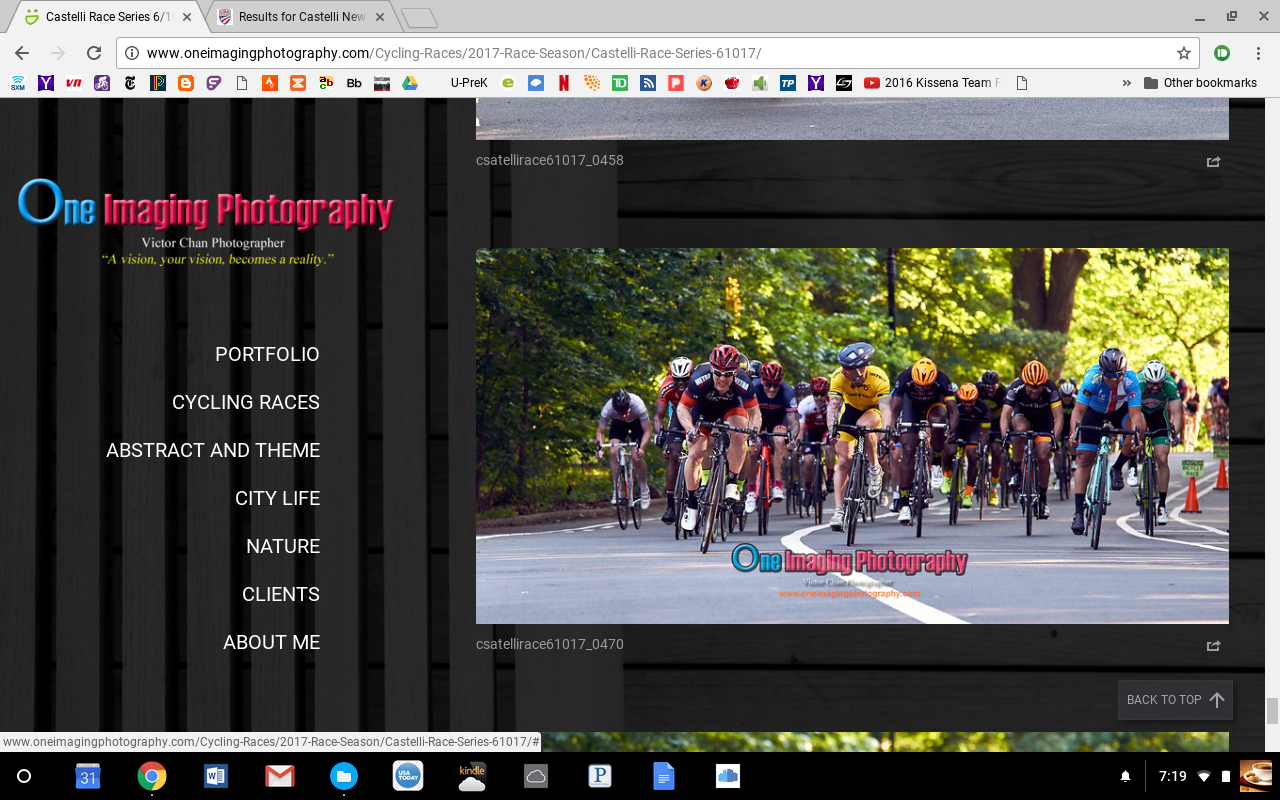Open the Google Drive bookmark
1280x800 pixels.
point(410,83)
